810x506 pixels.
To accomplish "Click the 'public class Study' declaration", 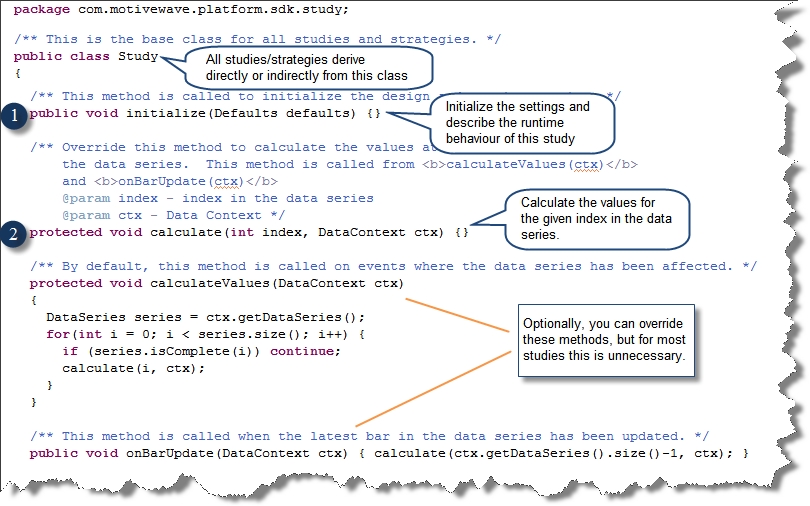I will 86,56.
